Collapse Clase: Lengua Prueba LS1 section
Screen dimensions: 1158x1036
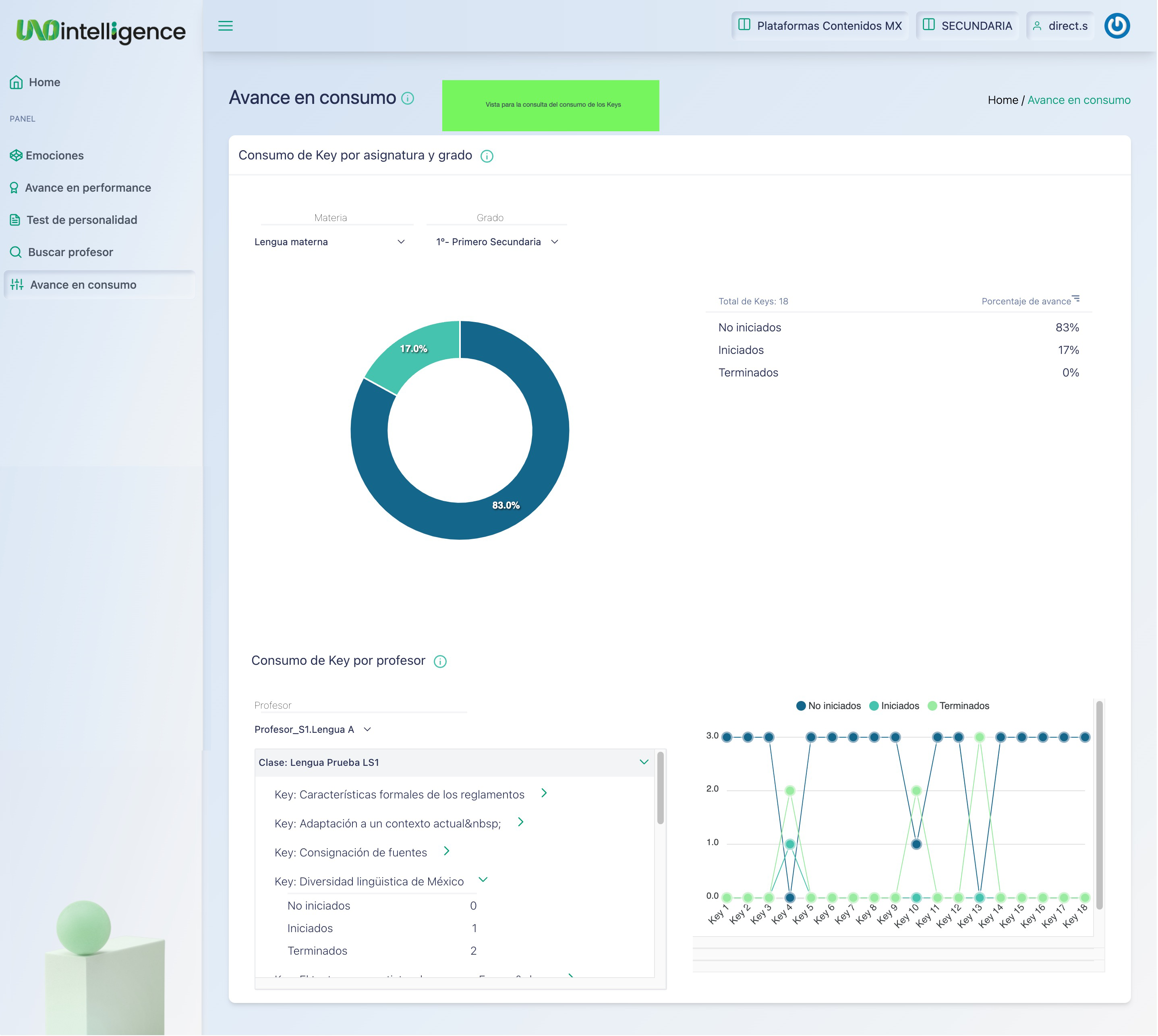tap(644, 762)
